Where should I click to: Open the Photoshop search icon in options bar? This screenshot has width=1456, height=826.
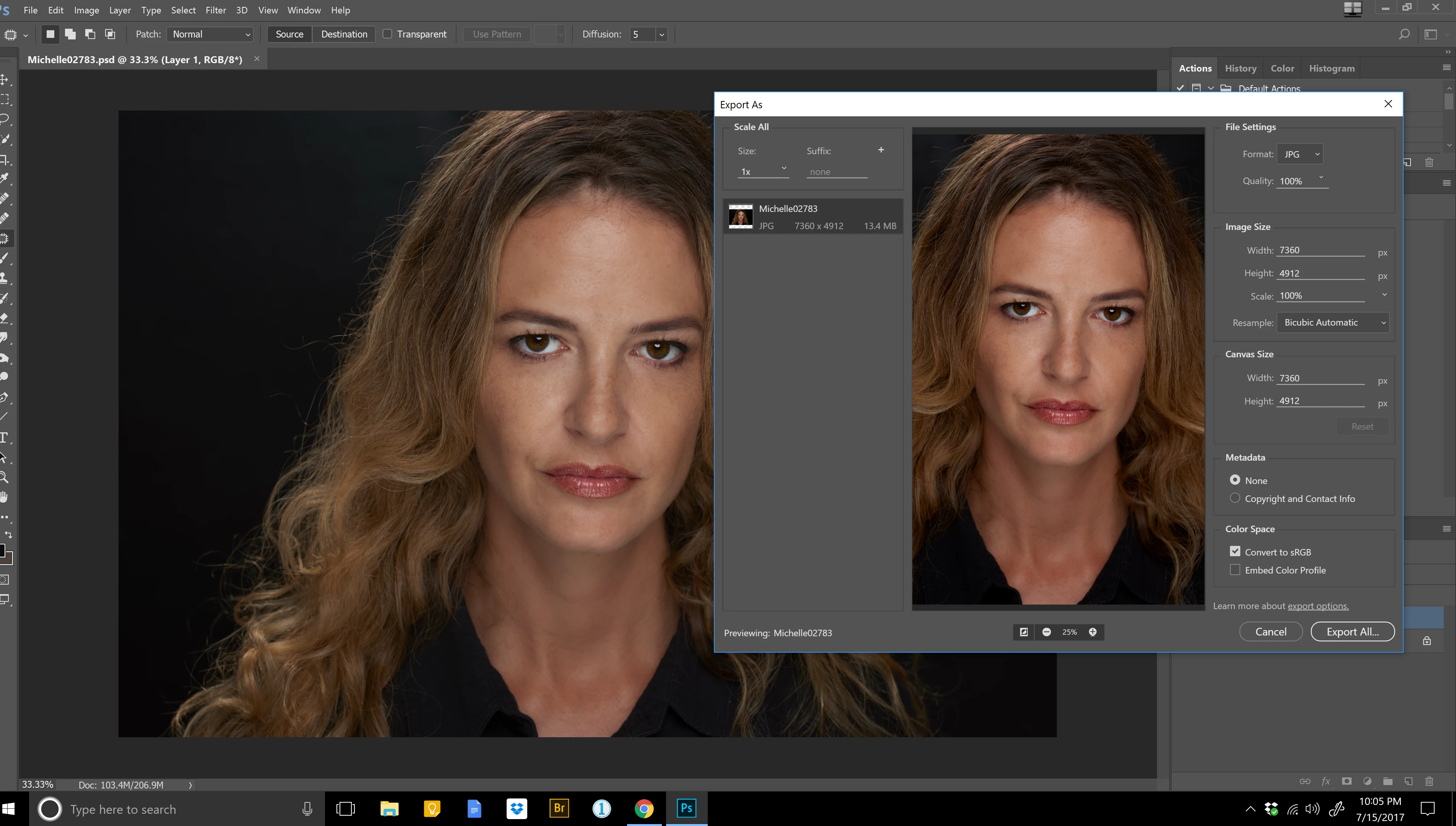point(1404,34)
